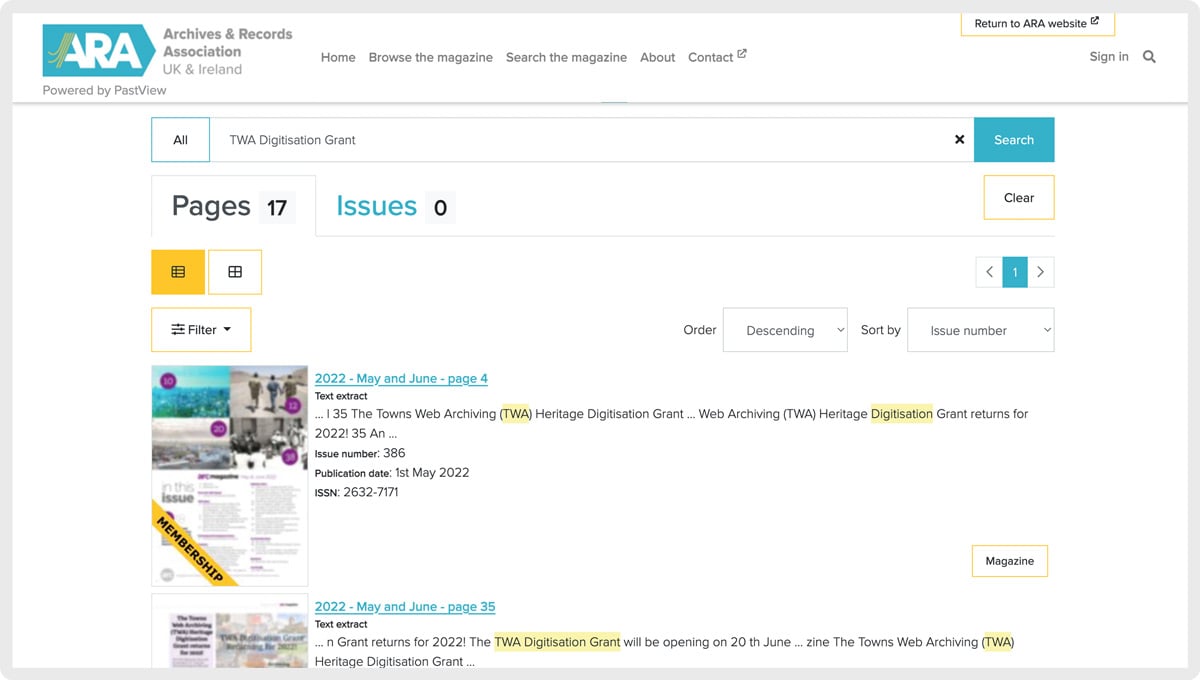Open the Sort by Issue number dropdown

click(981, 330)
